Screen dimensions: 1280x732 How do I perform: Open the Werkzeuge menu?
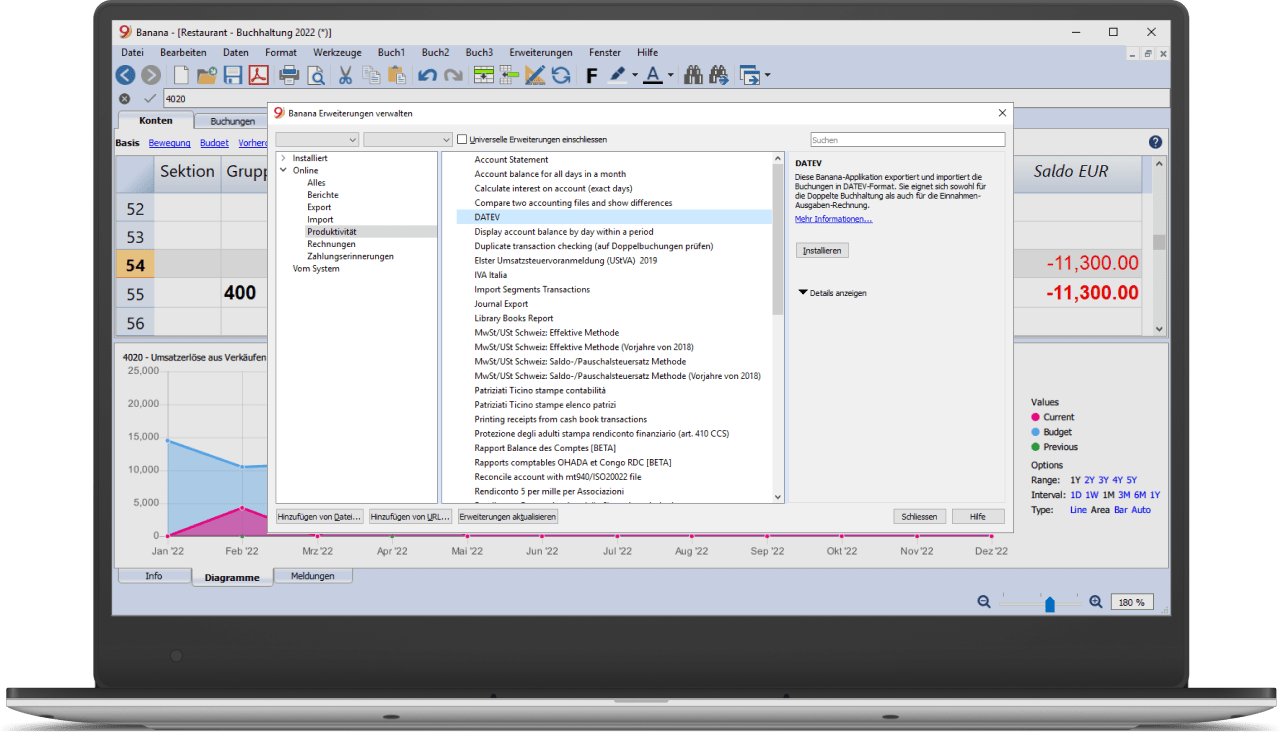point(335,52)
